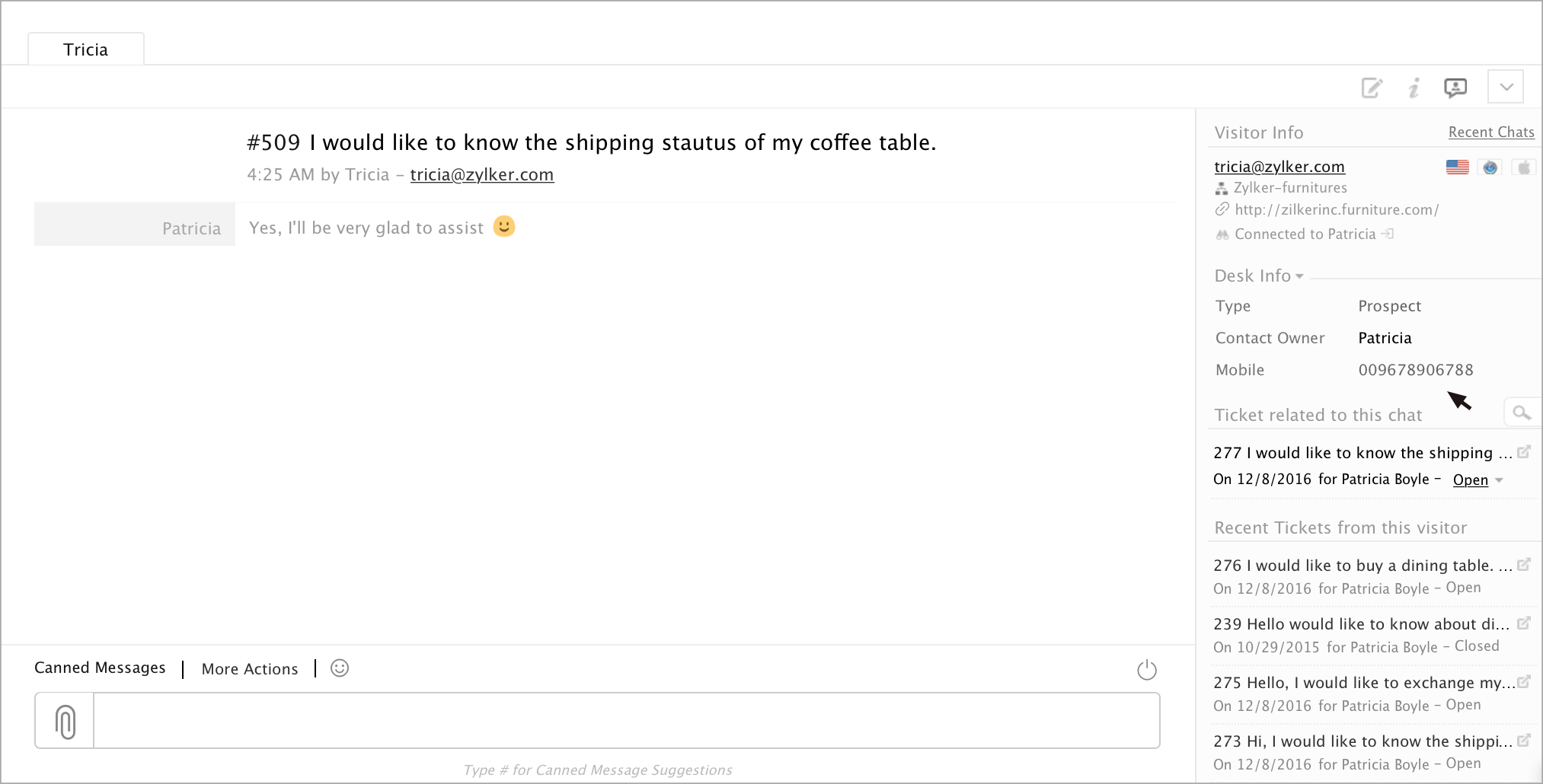Viewport: 1543px width, 784px height.
Task: Open ticket 277 in new window icon
Action: click(x=1524, y=452)
